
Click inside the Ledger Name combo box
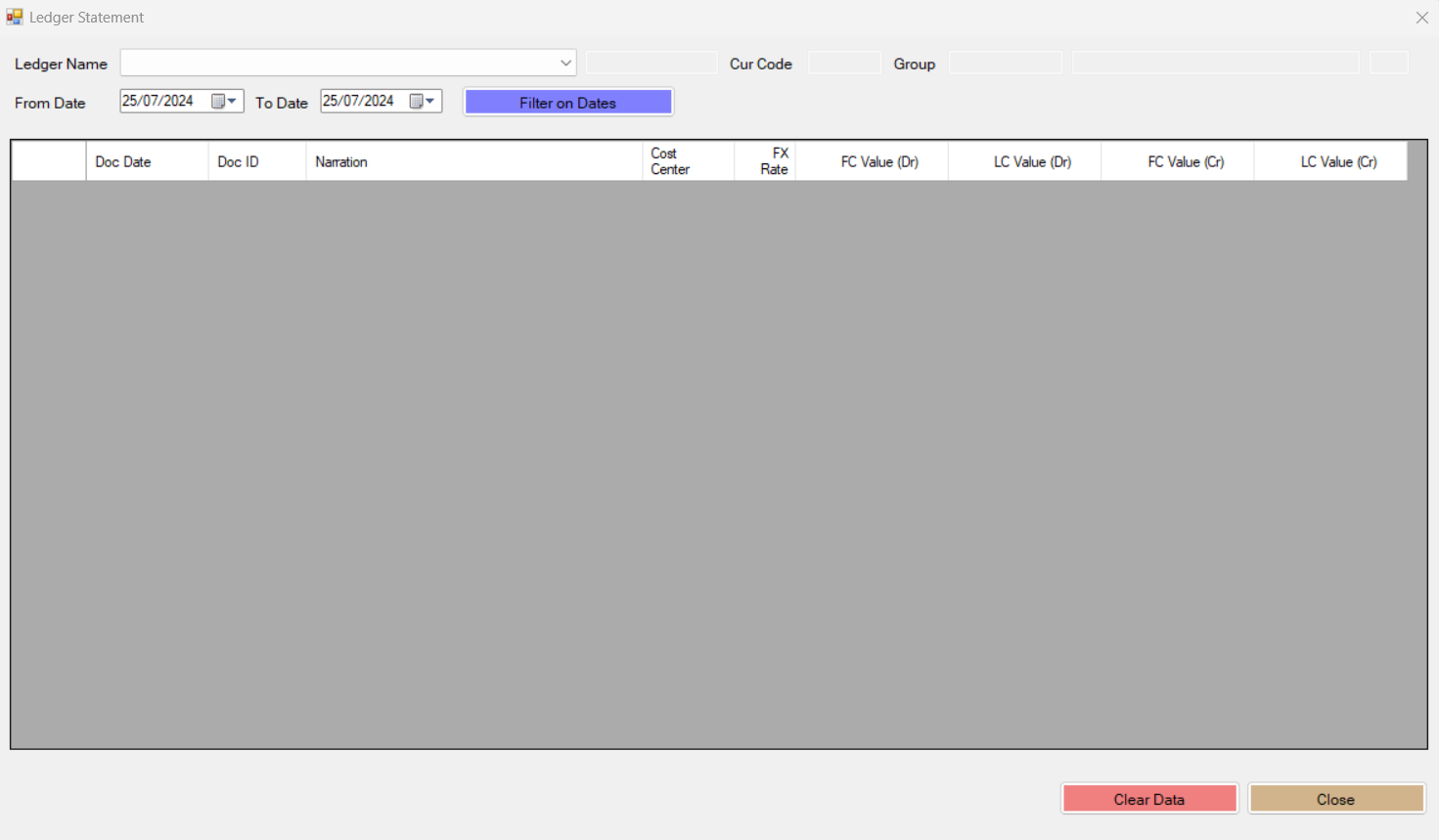pos(337,64)
